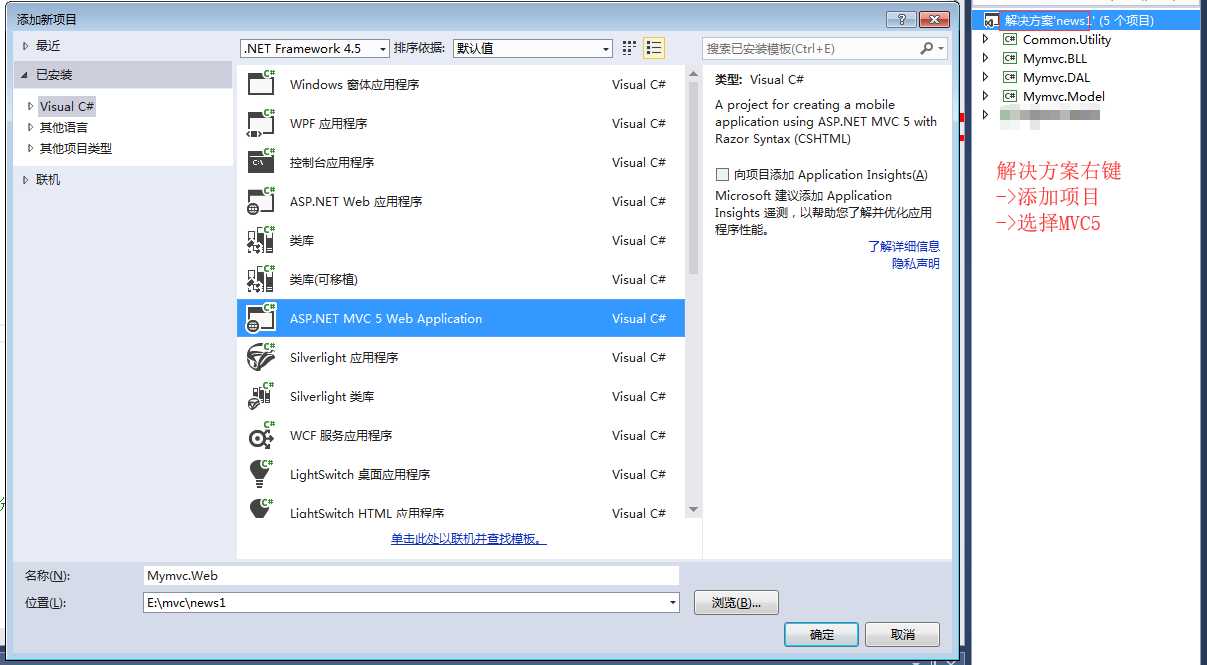Viewport: 1207px width, 665px height.
Task: Expand Mymvc.Model project in Solution Explorer
Action: click(986, 97)
